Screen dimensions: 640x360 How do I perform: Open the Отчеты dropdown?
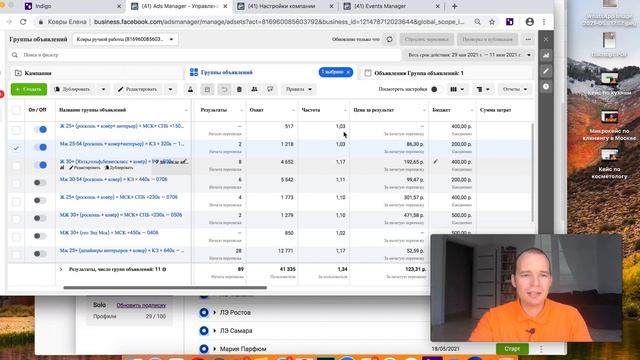[515, 89]
